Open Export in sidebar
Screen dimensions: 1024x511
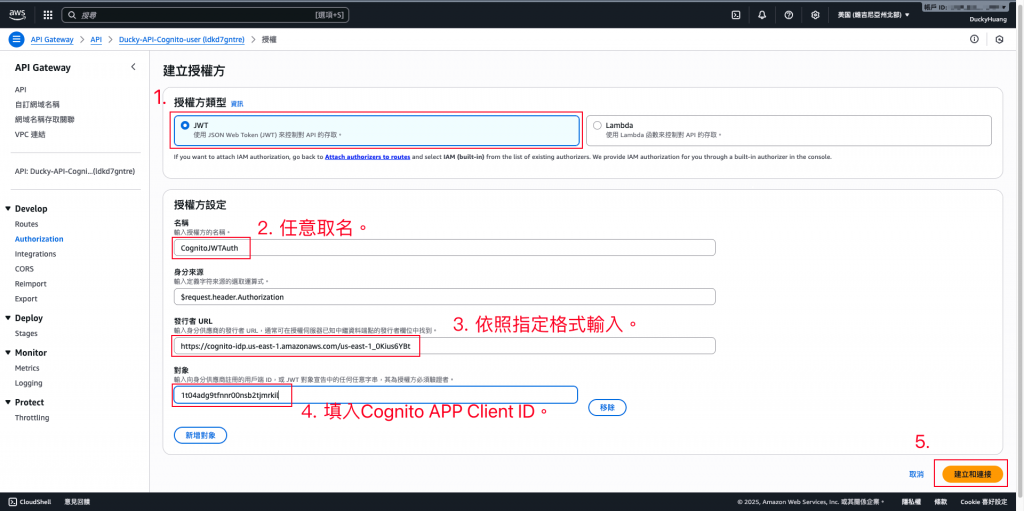tap(25, 299)
